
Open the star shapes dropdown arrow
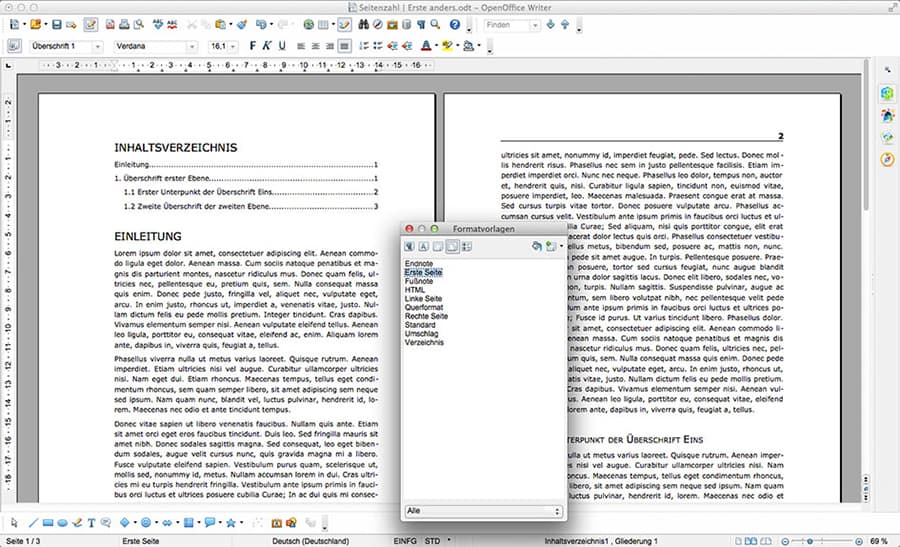241,523
